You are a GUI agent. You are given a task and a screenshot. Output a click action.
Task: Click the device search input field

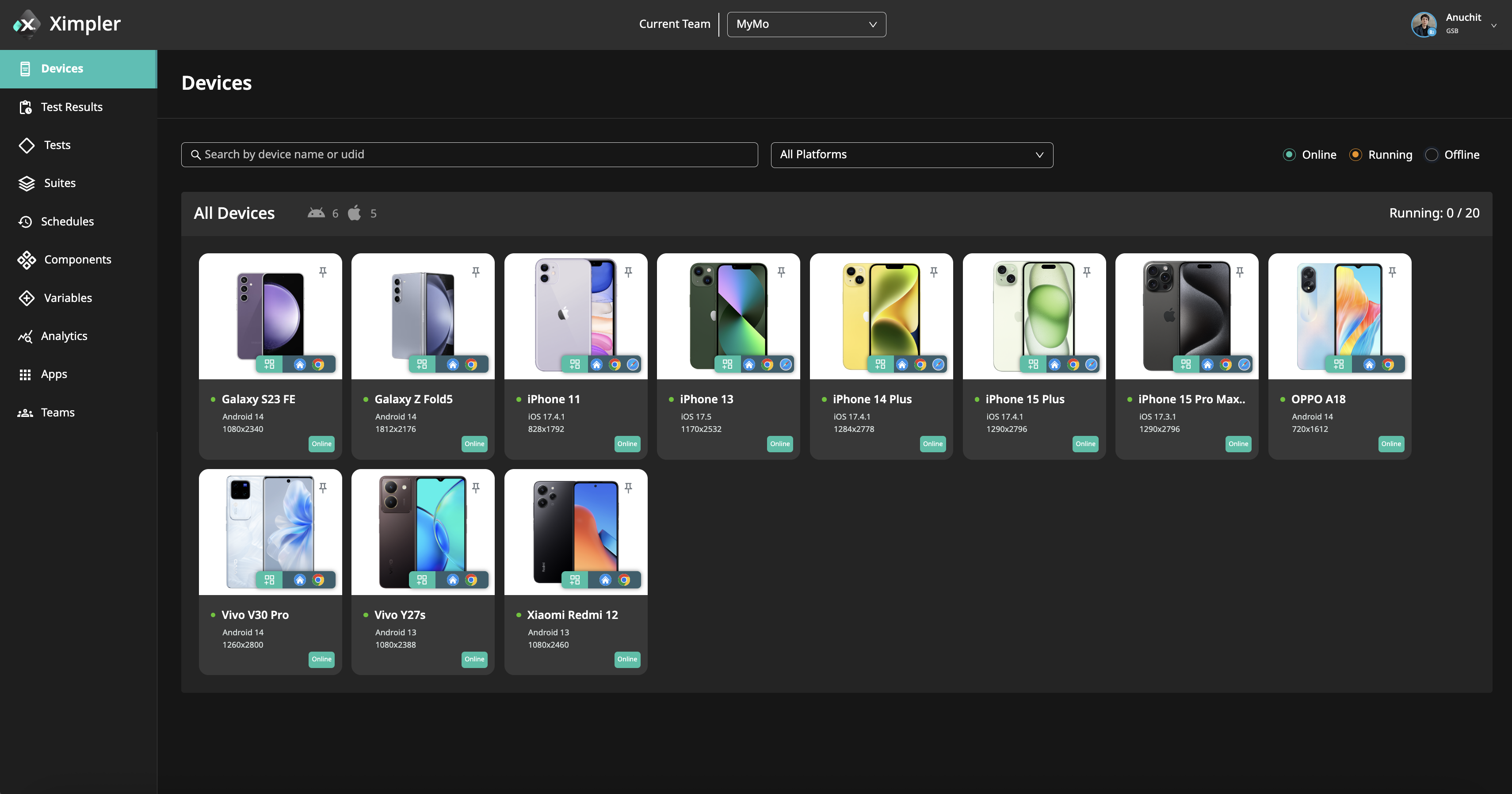470,154
